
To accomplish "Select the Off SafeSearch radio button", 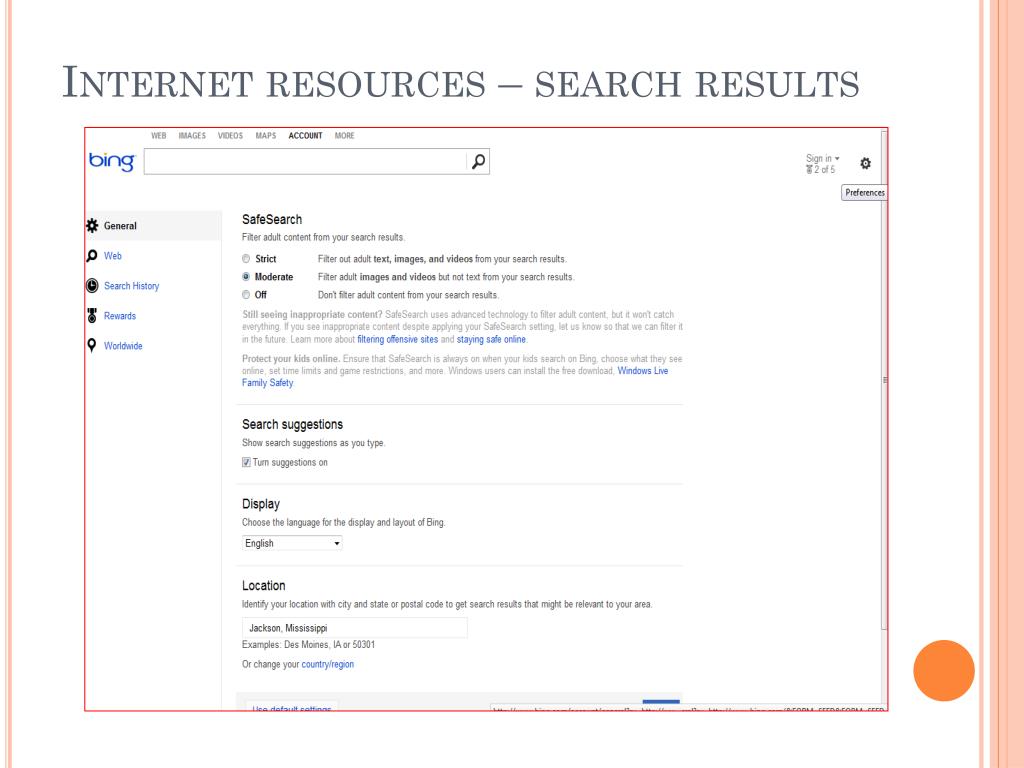I will (246, 295).
